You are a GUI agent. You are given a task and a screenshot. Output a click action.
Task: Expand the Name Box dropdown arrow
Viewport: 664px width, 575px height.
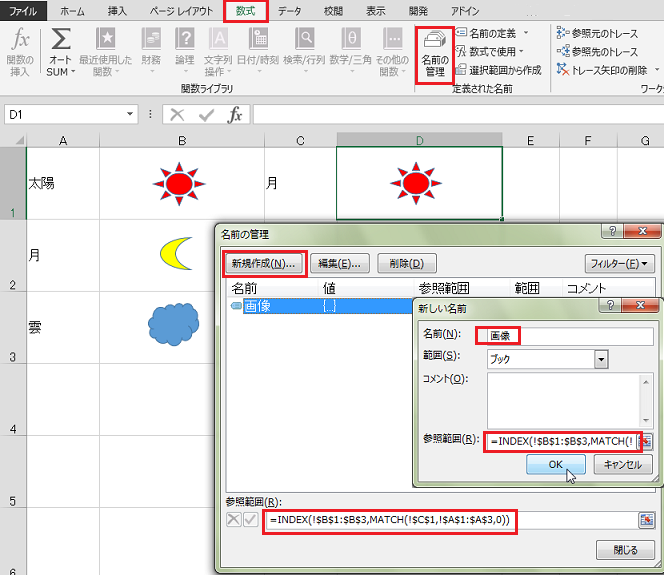click(x=130, y=115)
